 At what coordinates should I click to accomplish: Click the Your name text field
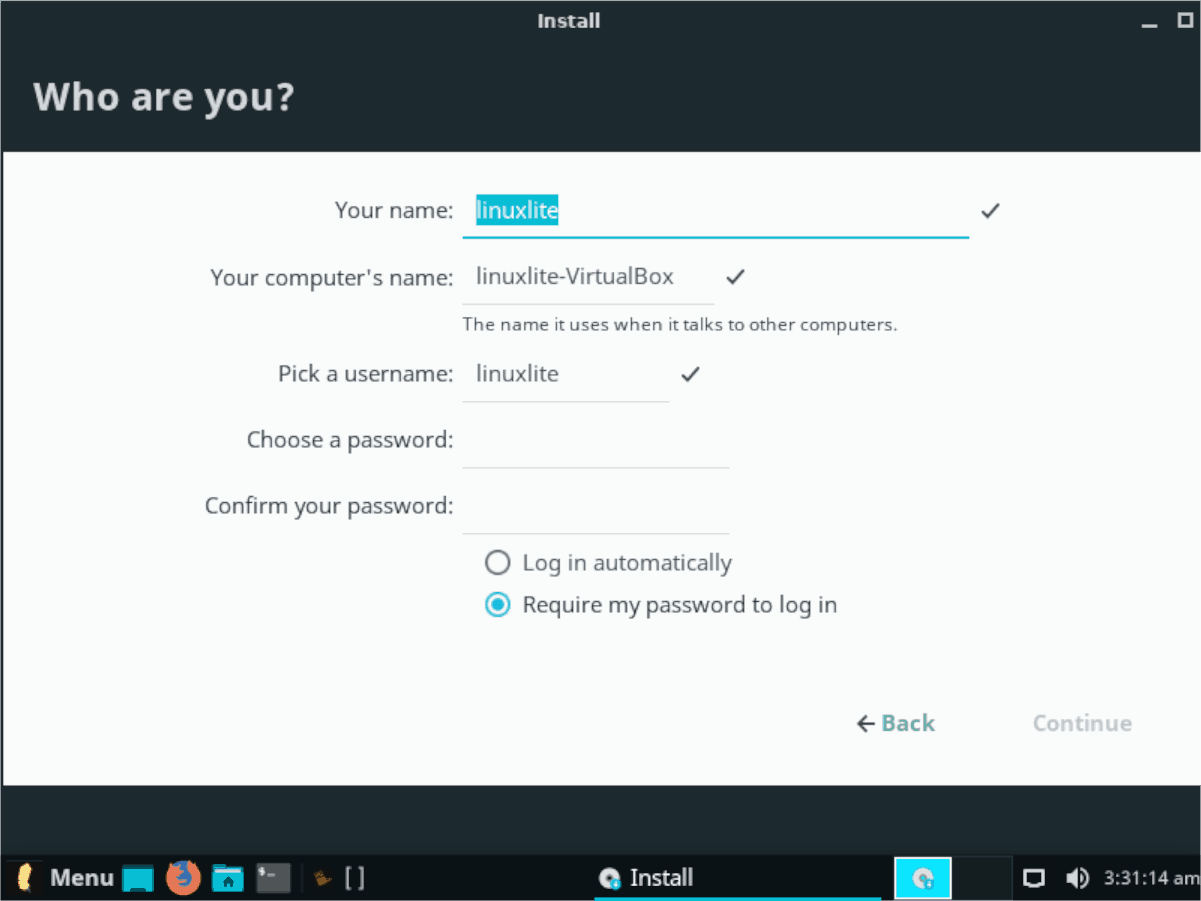715,212
